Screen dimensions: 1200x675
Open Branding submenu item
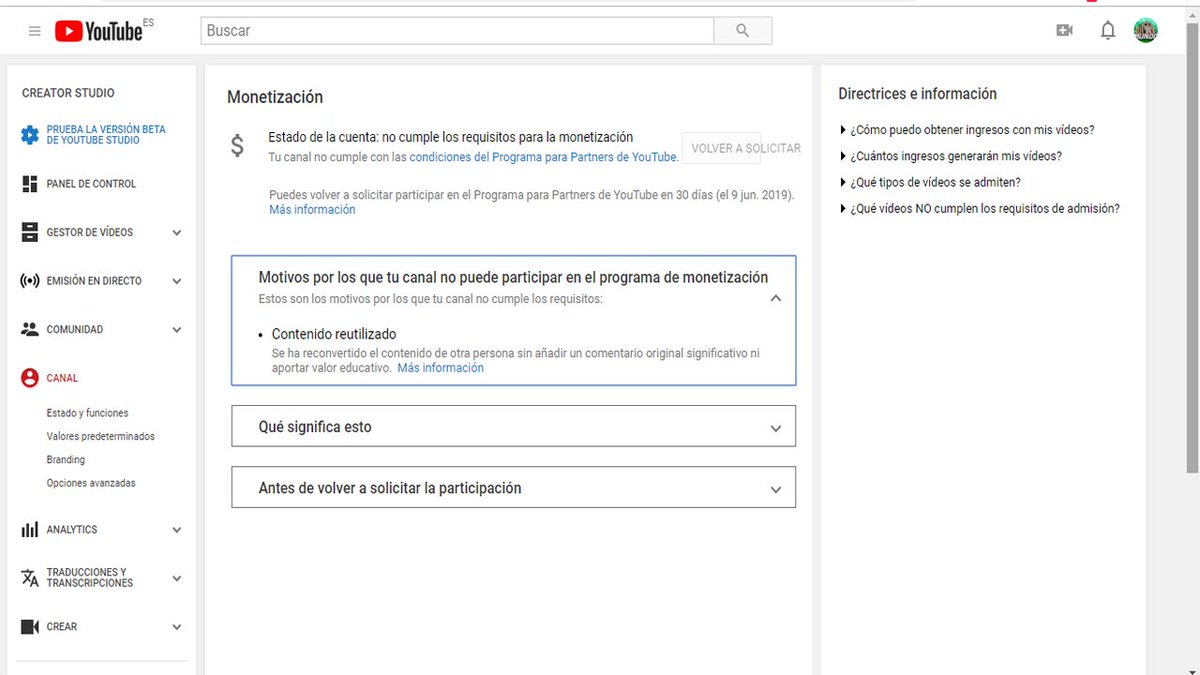click(65, 460)
